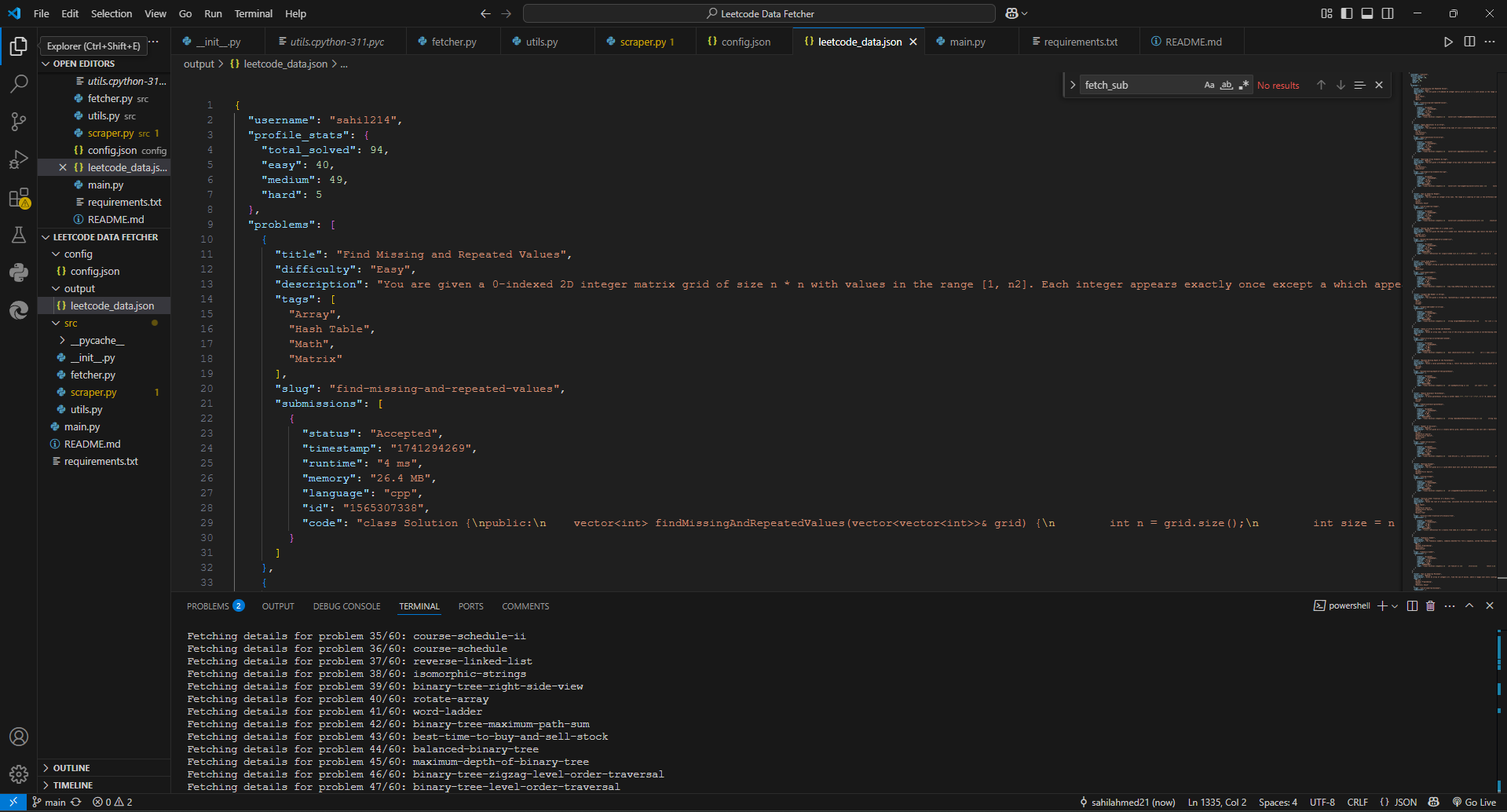Close the leetcode_data.json editor tab
The height and width of the screenshot is (812, 1507).
point(913,42)
